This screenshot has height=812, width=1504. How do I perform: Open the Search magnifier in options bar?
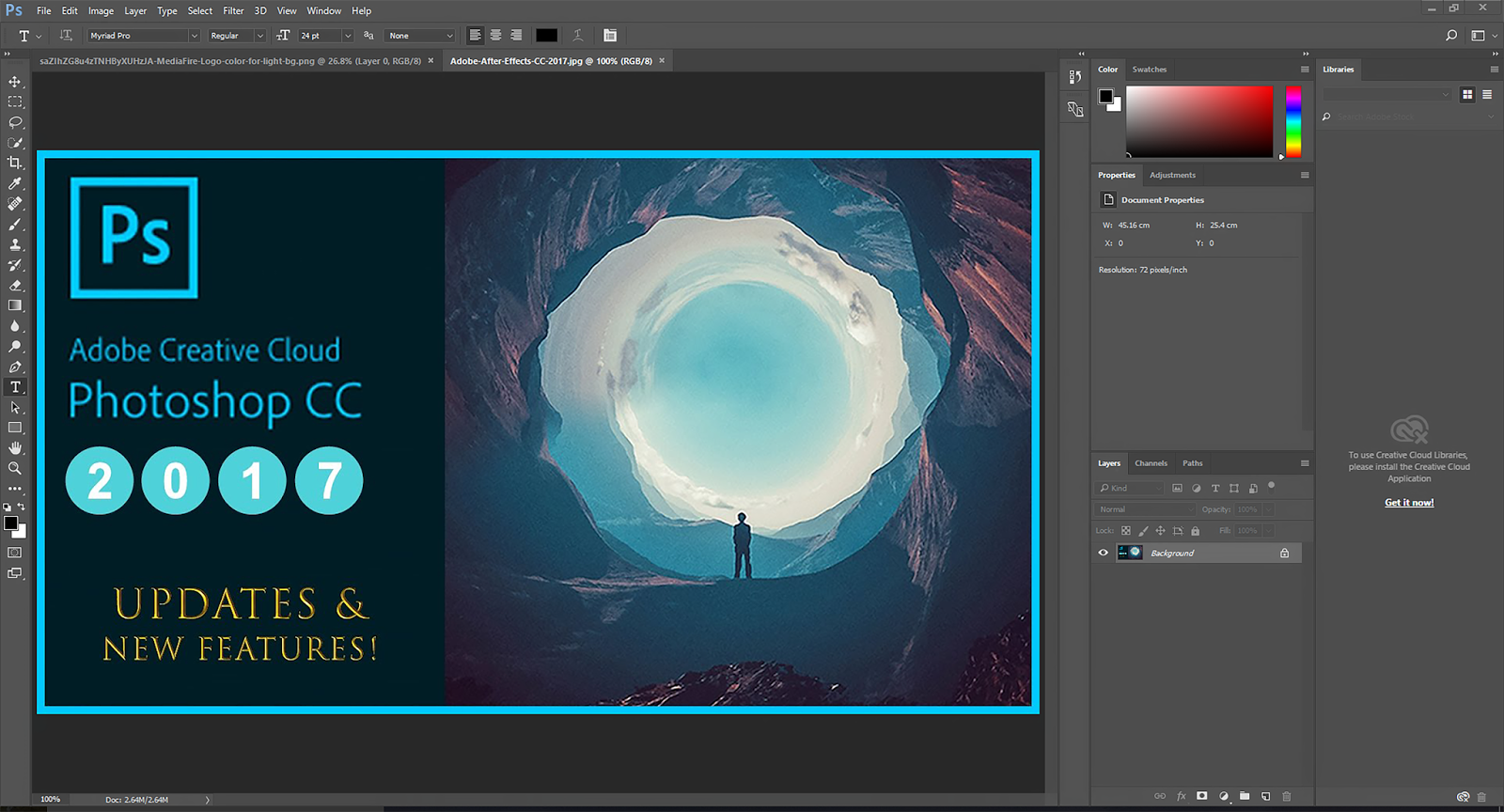coord(1451,36)
